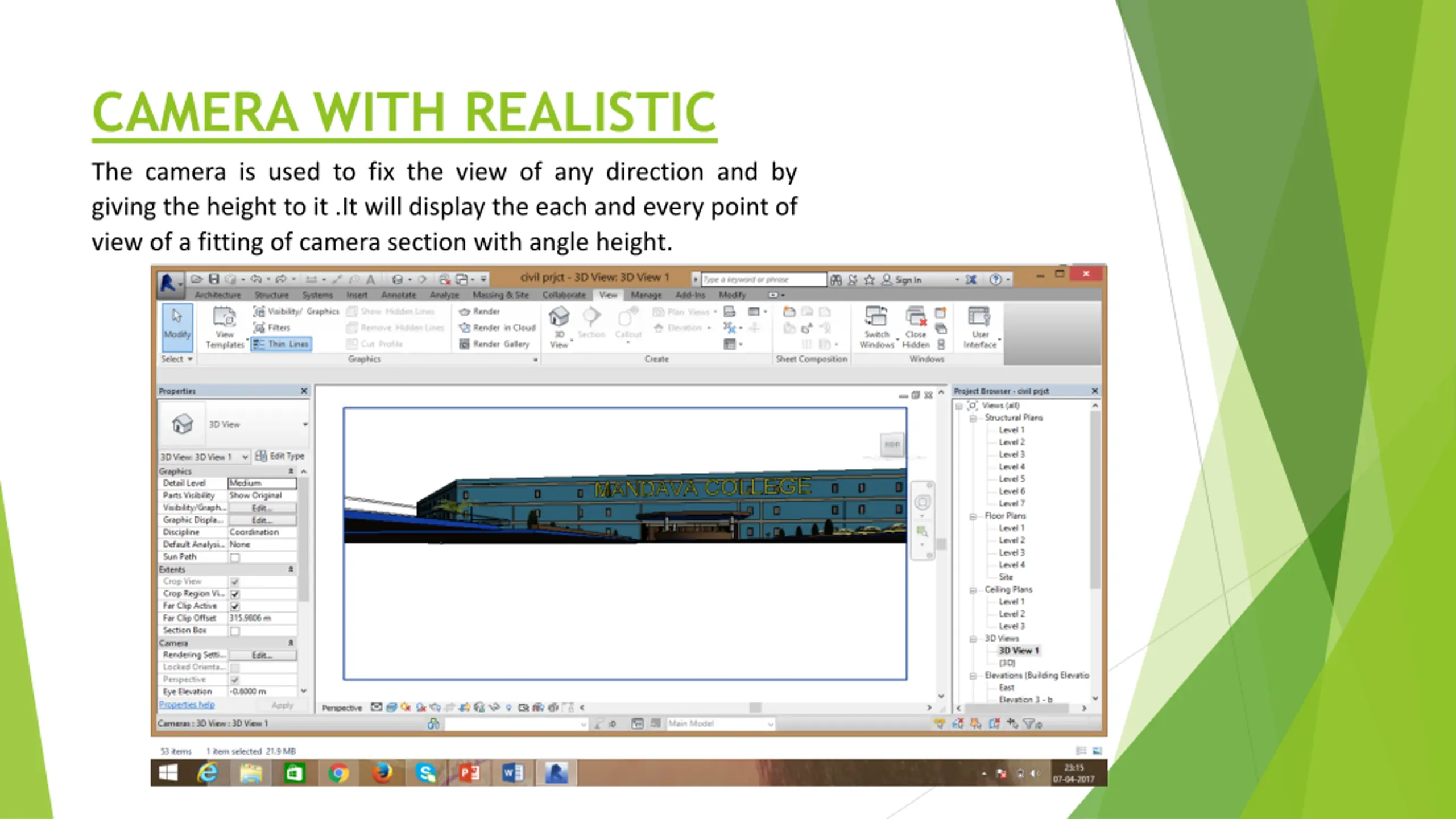Screen dimensions: 1456x819
Task: Toggle the Far Clip Active checkbox
Action: click(x=235, y=606)
